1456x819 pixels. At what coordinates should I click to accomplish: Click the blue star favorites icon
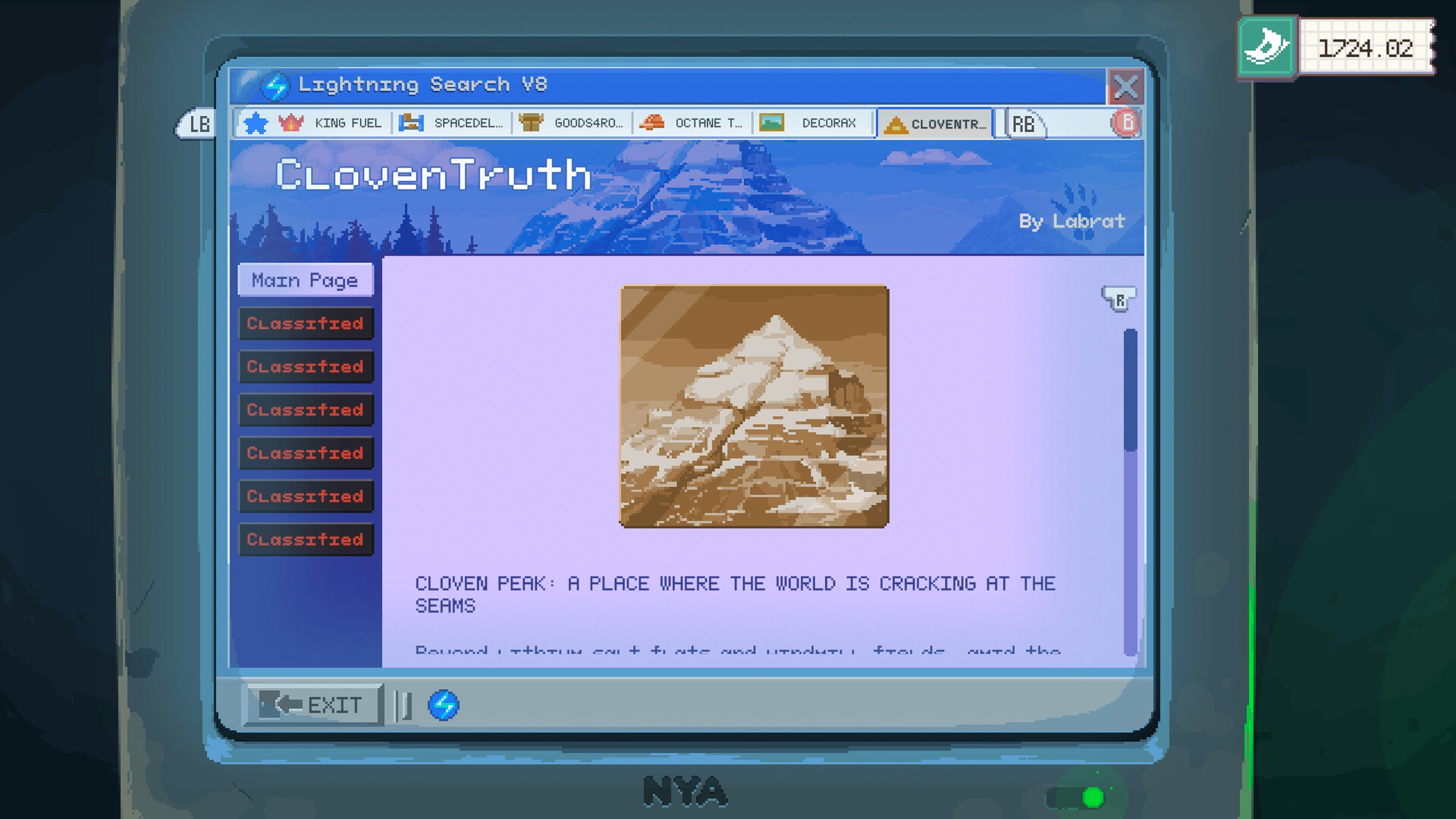(256, 123)
